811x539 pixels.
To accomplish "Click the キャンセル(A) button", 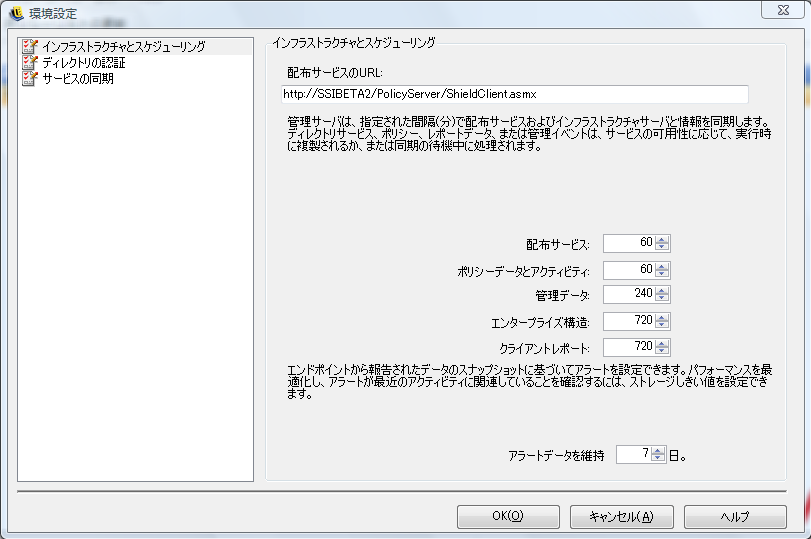I will pos(621,516).
